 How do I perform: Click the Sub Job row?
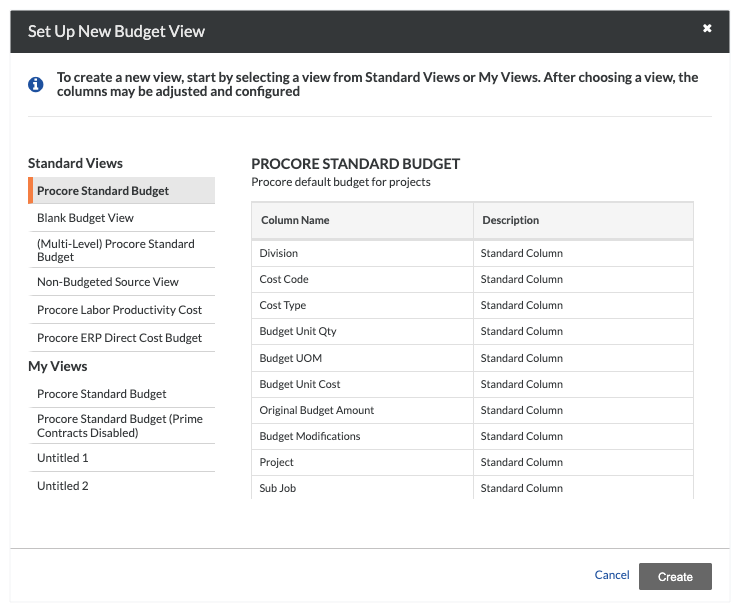472,487
